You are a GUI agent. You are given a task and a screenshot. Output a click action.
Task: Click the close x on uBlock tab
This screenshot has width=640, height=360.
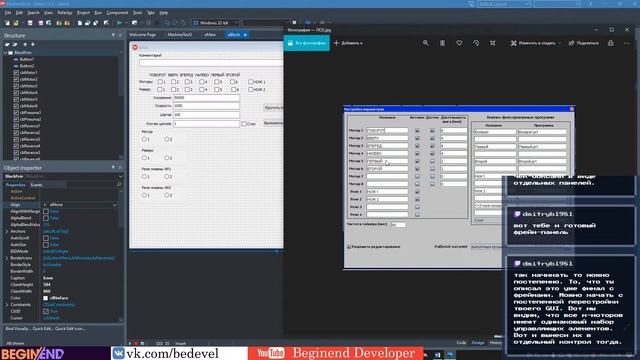(245, 35)
